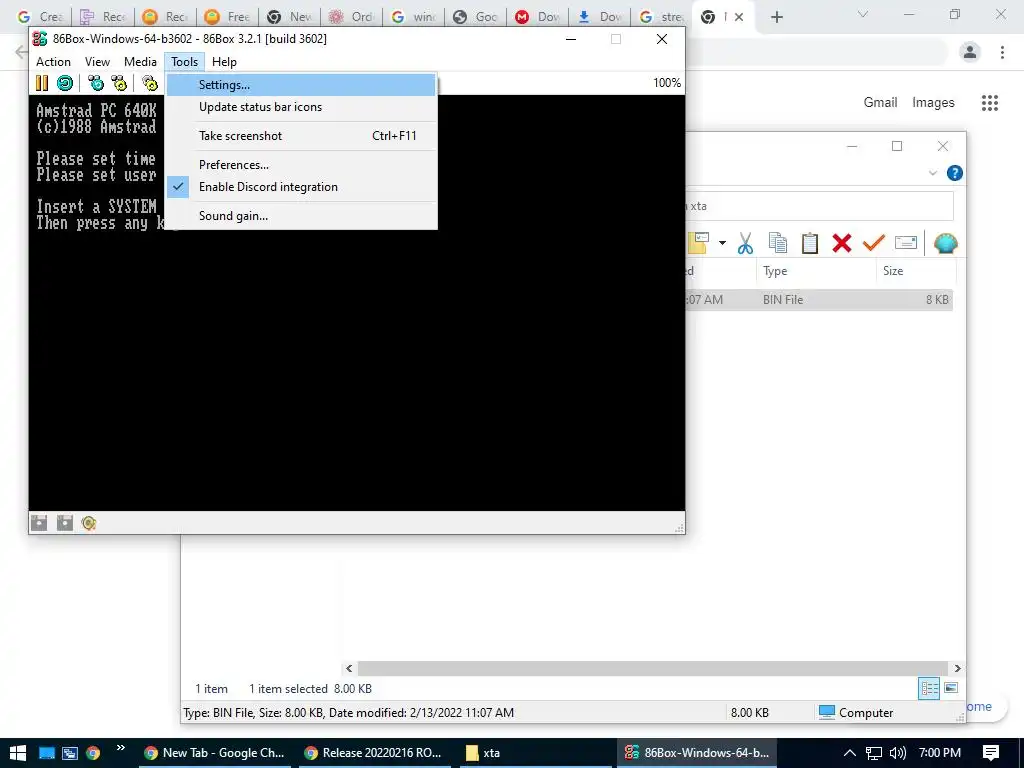Open the volume tray icon

[897, 753]
